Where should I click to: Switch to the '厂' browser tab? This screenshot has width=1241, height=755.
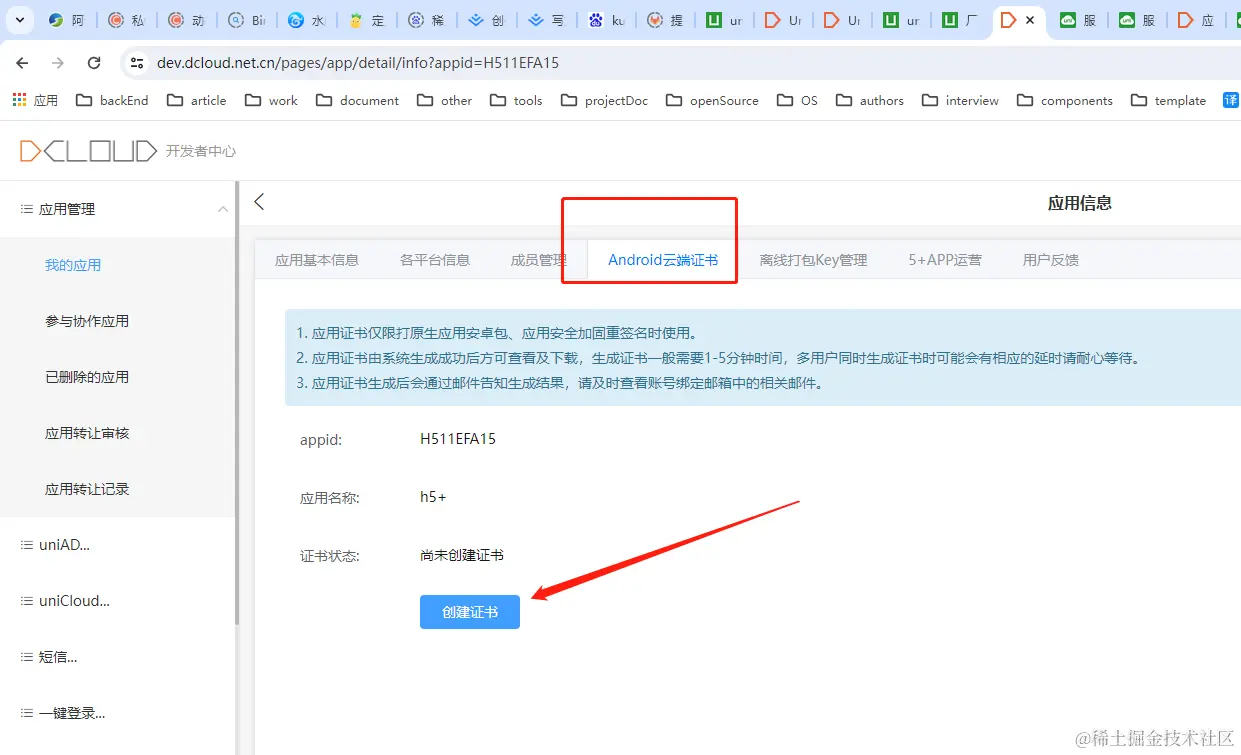click(960, 20)
